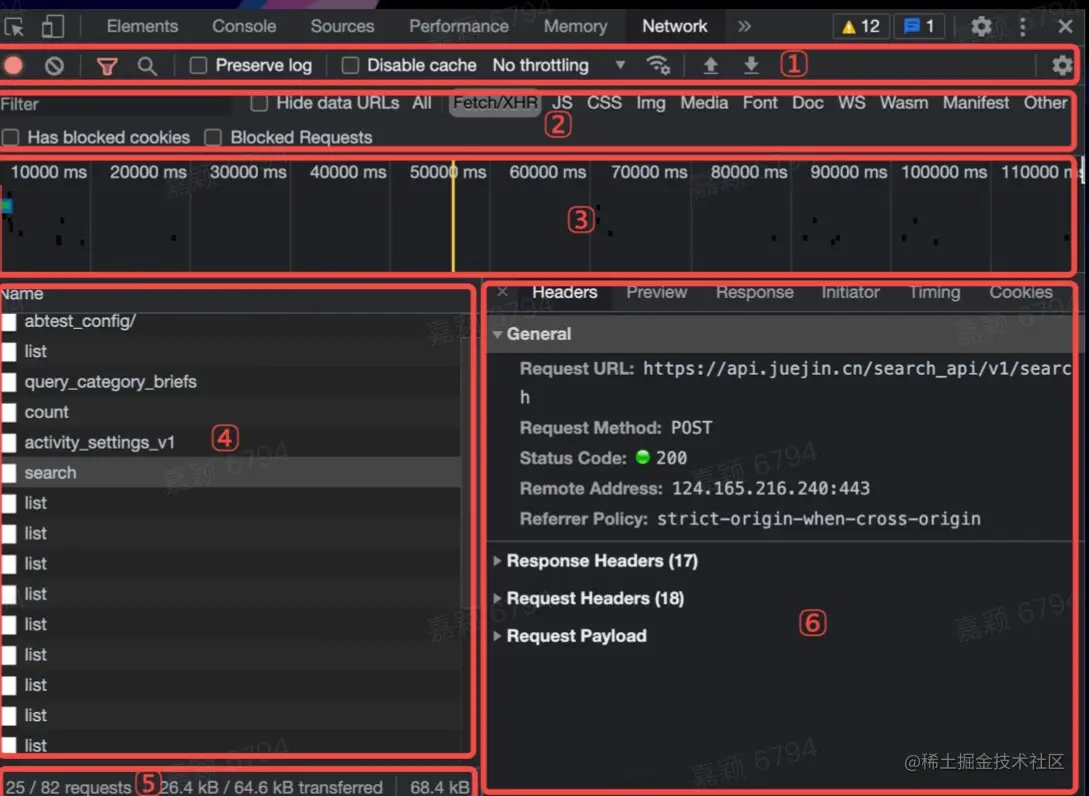Filter by Img requests

tap(651, 103)
